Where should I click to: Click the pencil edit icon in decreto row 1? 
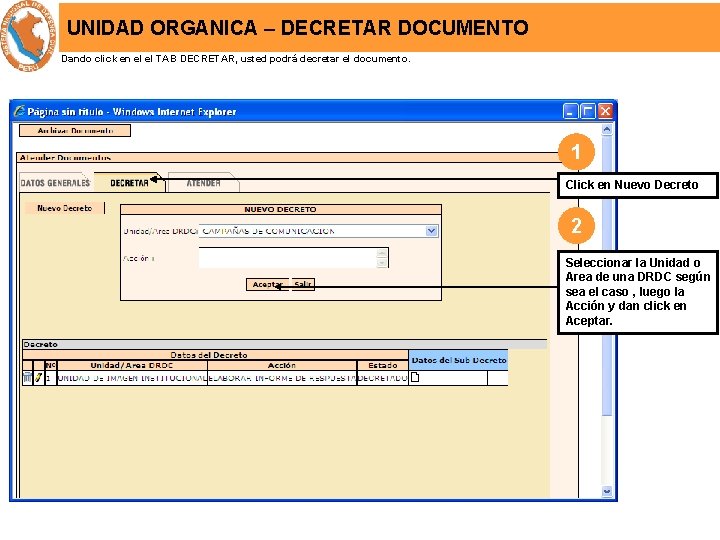[x=39, y=377]
